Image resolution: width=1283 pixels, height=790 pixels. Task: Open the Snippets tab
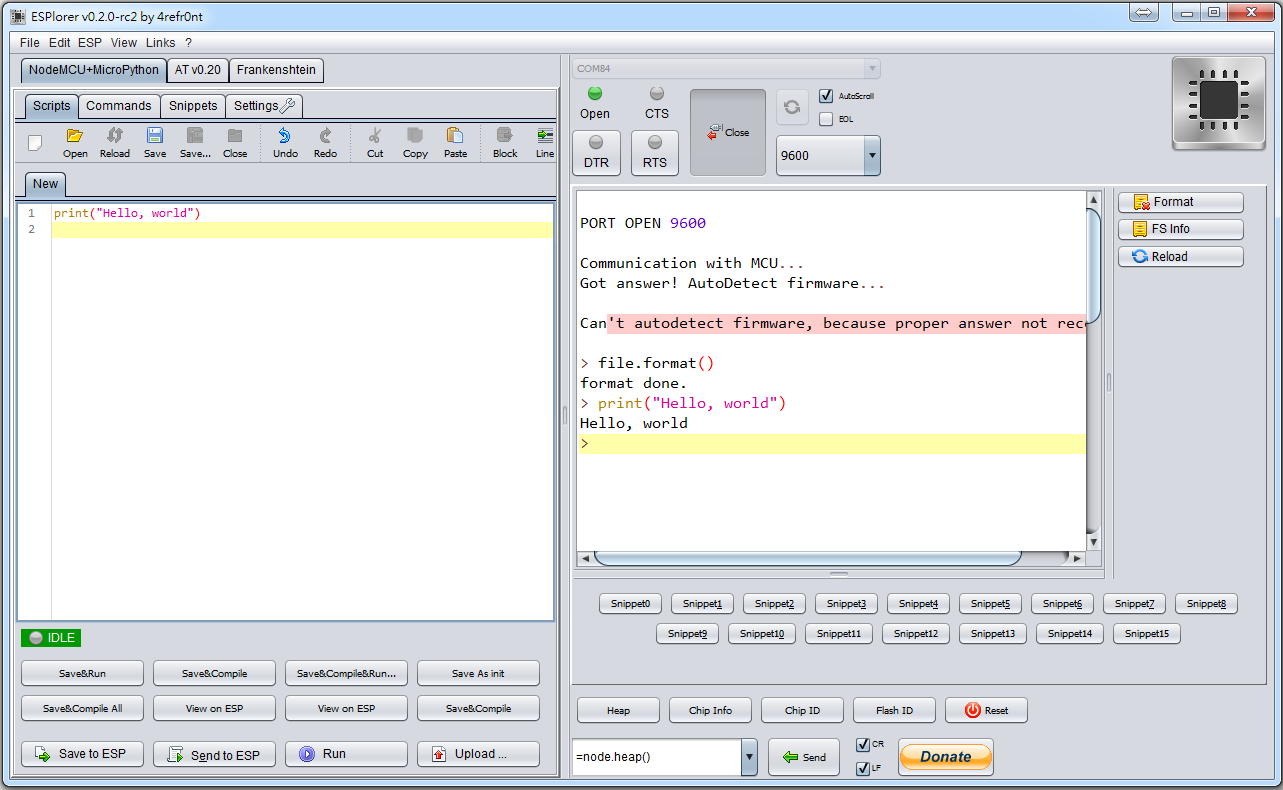(193, 106)
